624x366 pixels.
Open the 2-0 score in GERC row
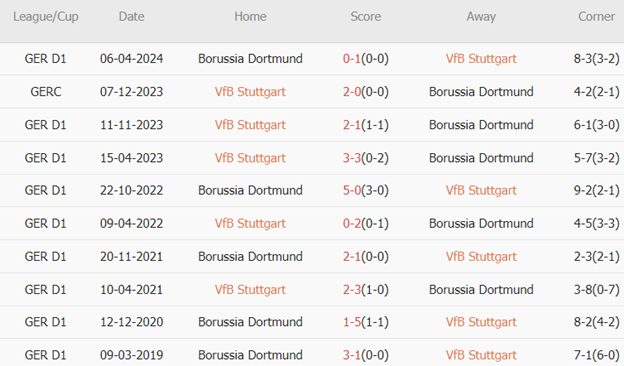tap(352, 92)
